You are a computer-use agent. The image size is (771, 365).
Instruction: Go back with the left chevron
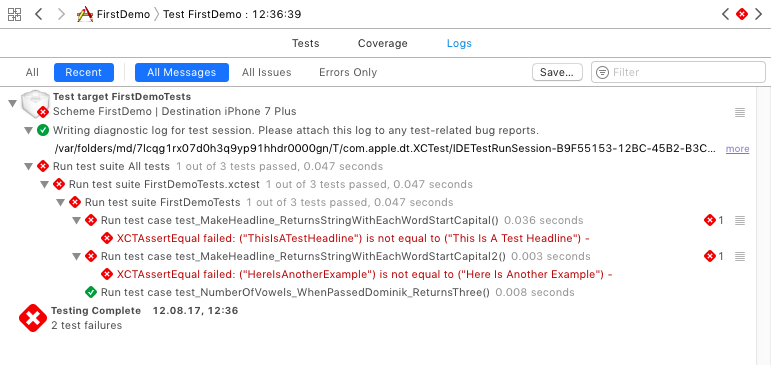point(39,14)
